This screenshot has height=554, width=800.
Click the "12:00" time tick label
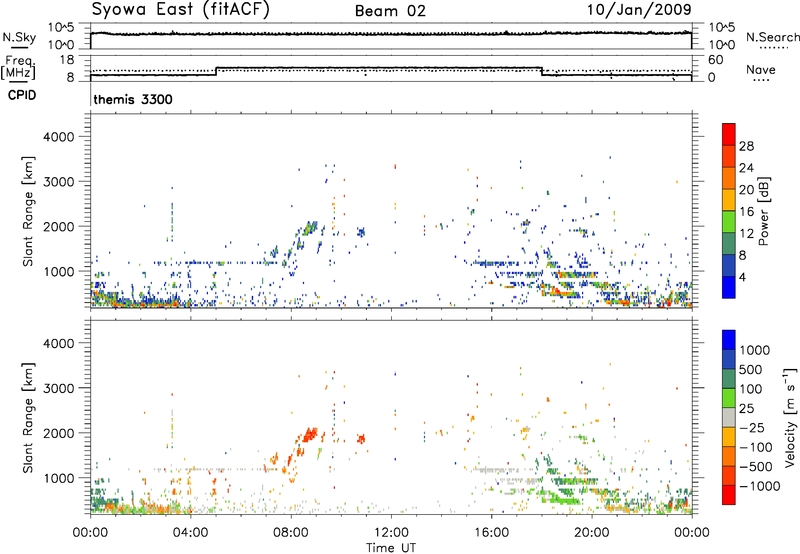[x=391, y=533]
